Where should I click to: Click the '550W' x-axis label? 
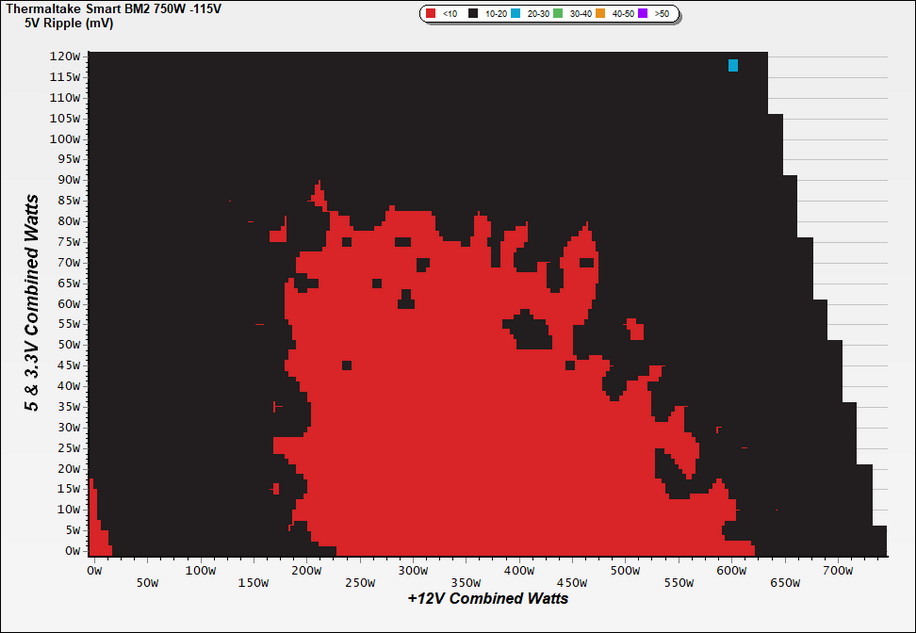coord(679,583)
